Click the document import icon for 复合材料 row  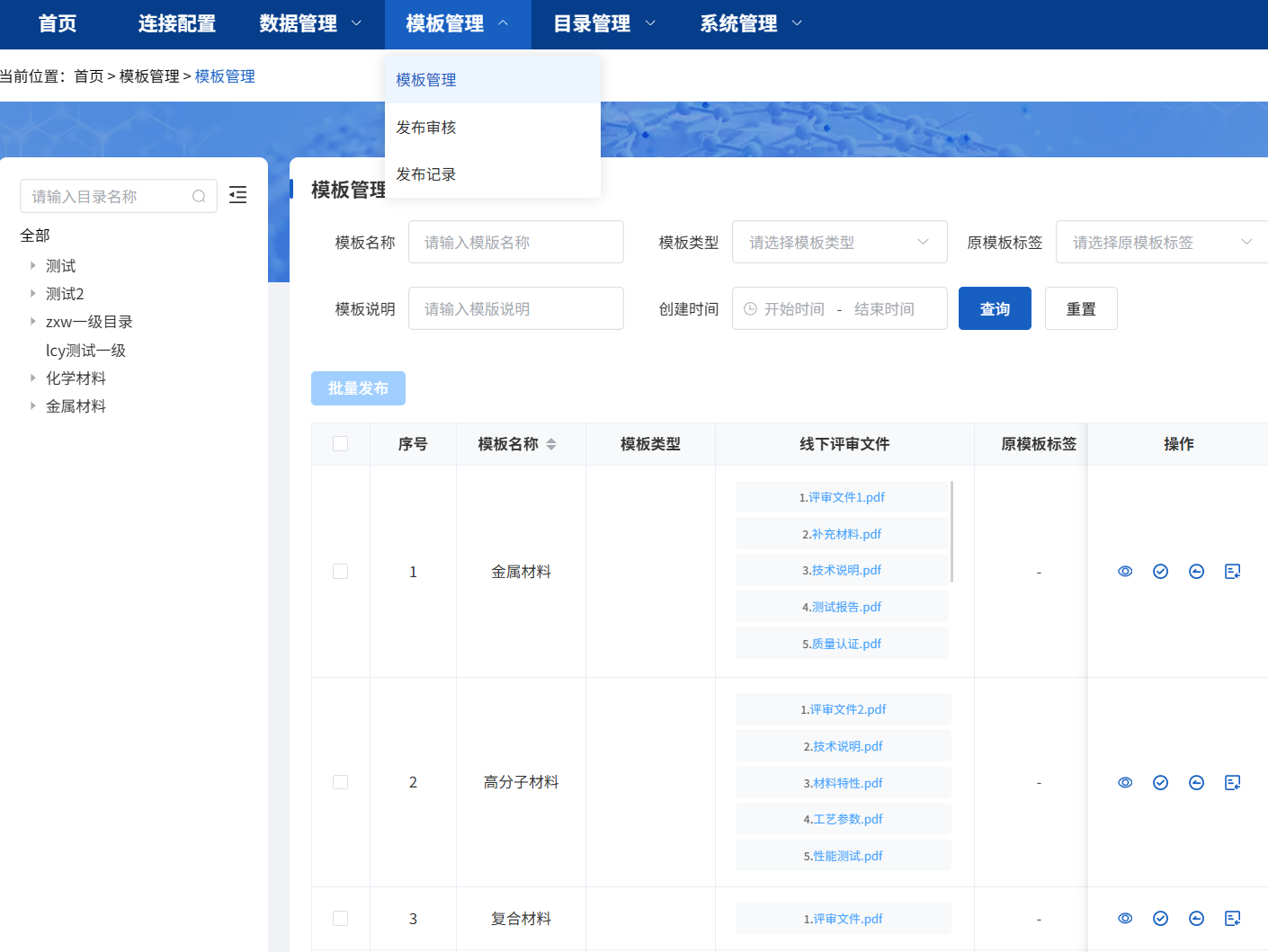(1233, 919)
